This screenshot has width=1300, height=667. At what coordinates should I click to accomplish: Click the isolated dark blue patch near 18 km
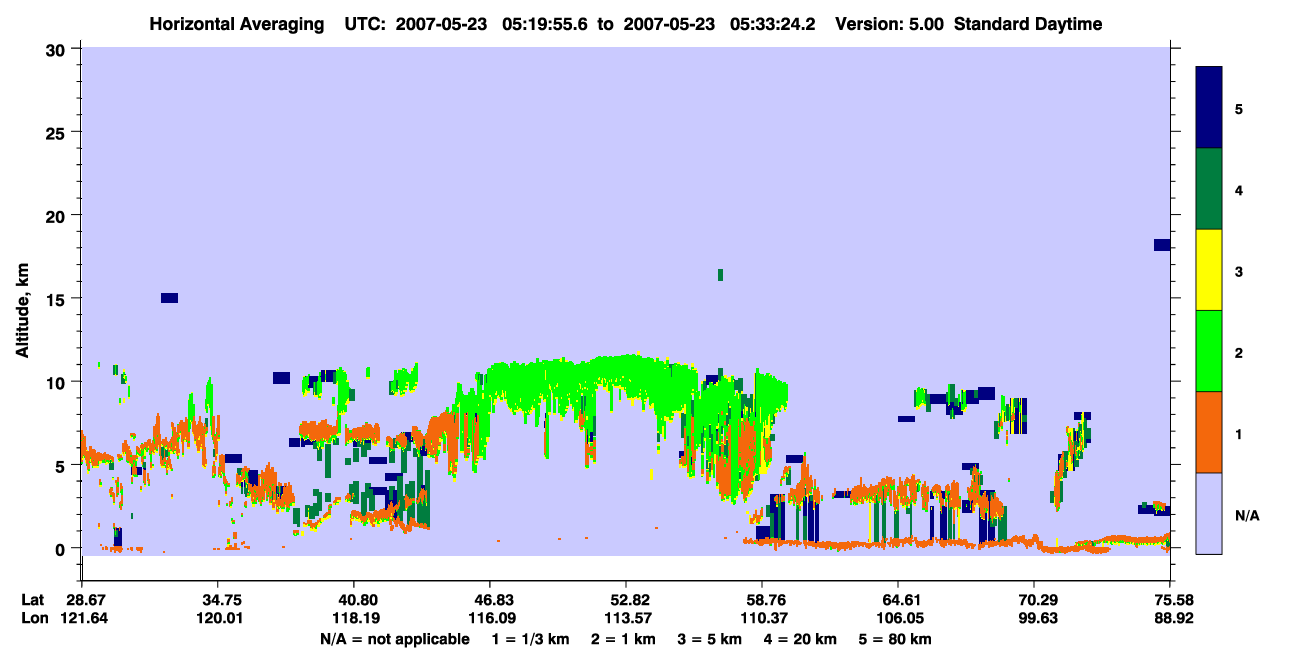tap(1162, 245)
